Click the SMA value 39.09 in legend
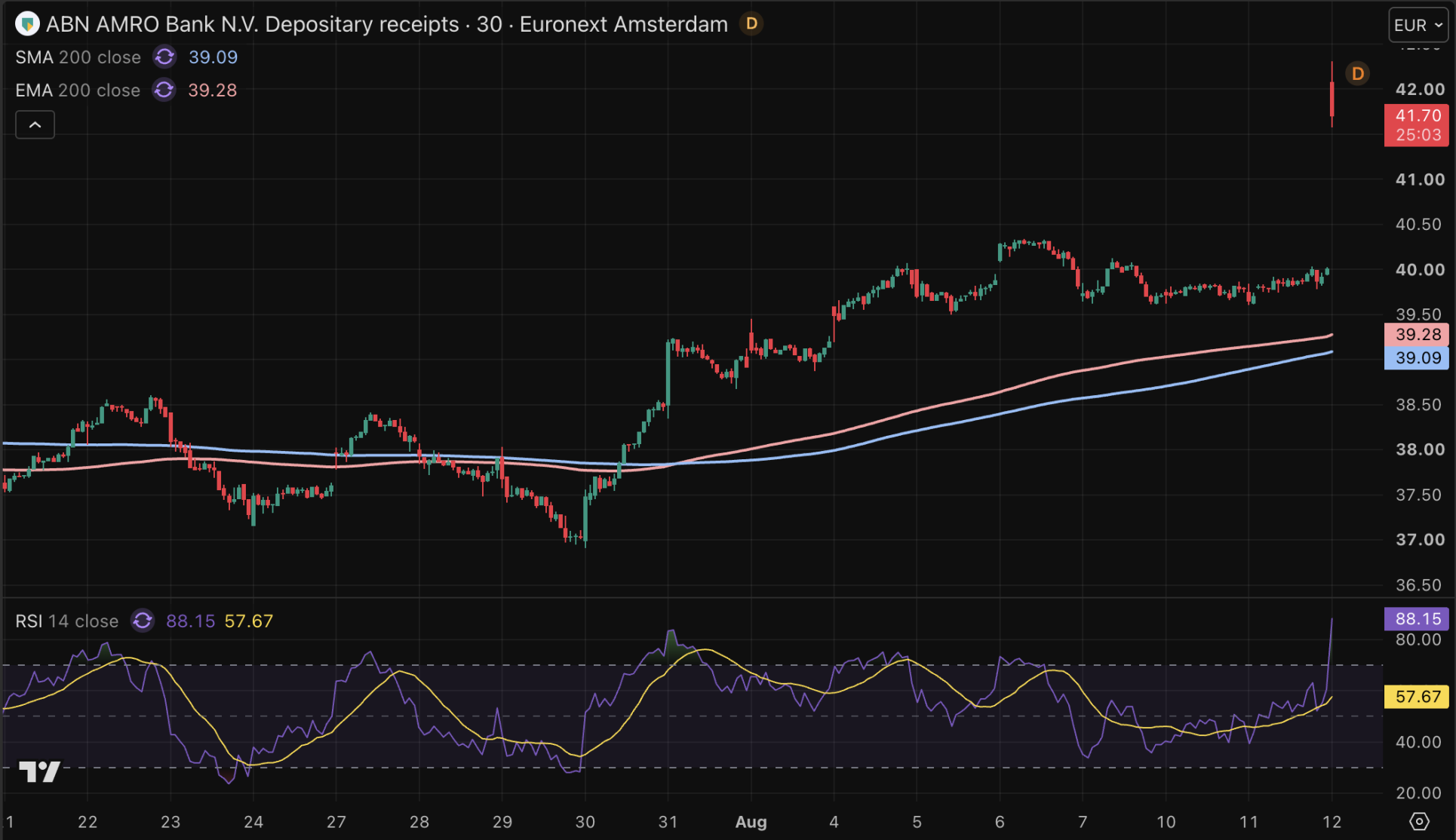Screen dimensions: 1456x840 pos(213,57)
